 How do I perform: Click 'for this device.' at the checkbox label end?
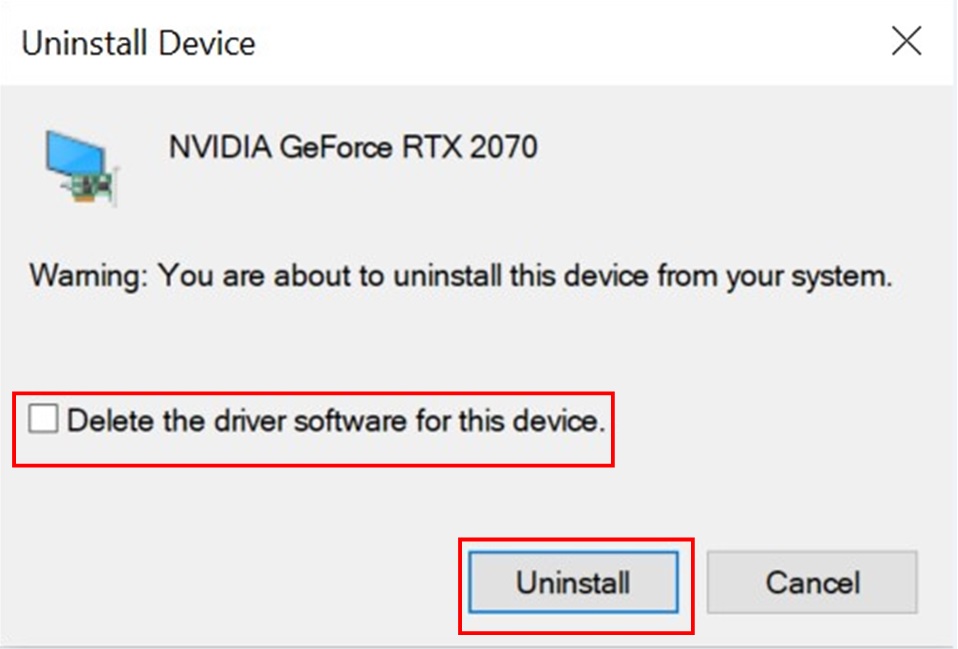coord(510,420)
